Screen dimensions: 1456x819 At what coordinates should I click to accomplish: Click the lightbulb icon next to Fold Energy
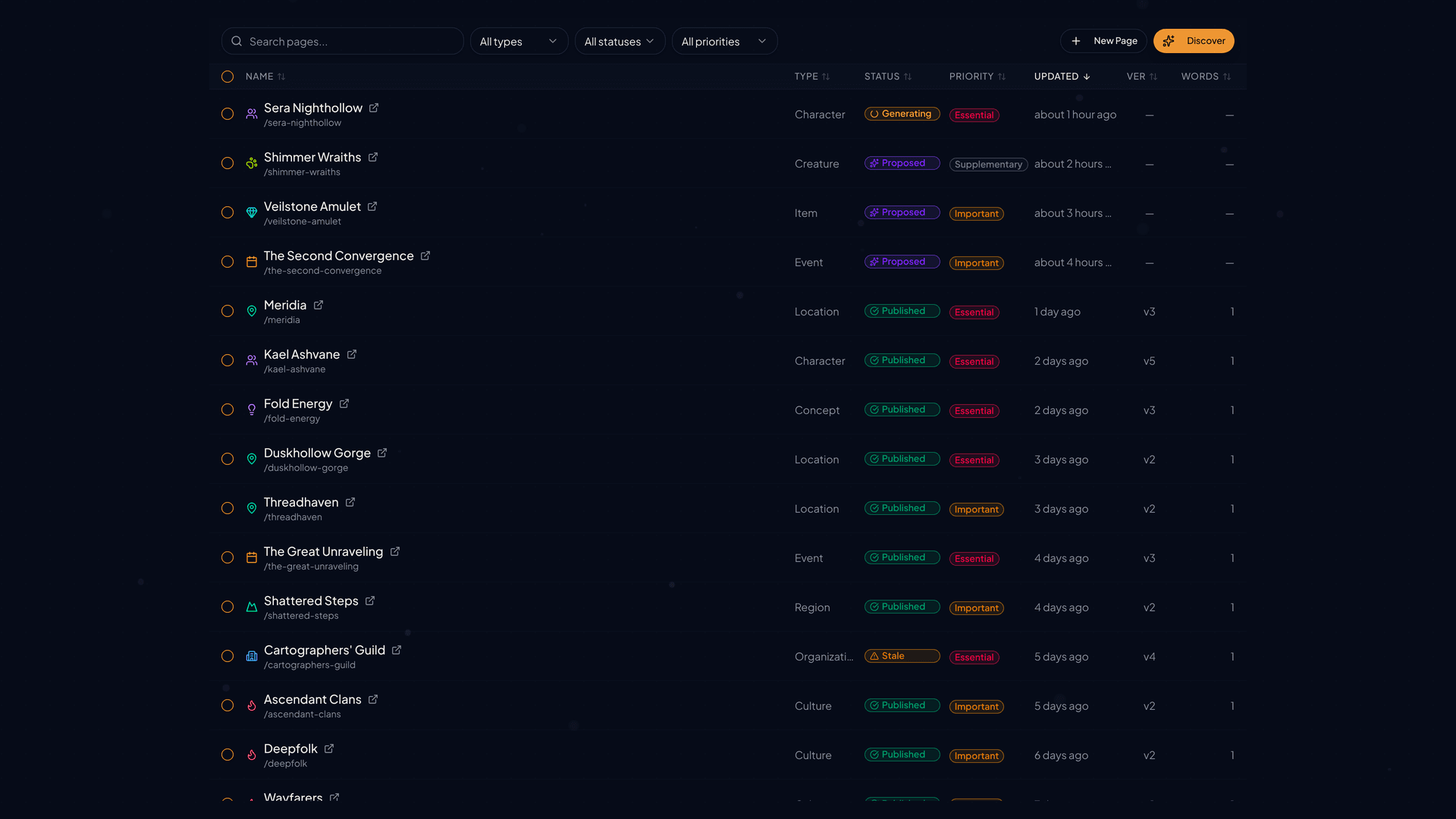251,409
